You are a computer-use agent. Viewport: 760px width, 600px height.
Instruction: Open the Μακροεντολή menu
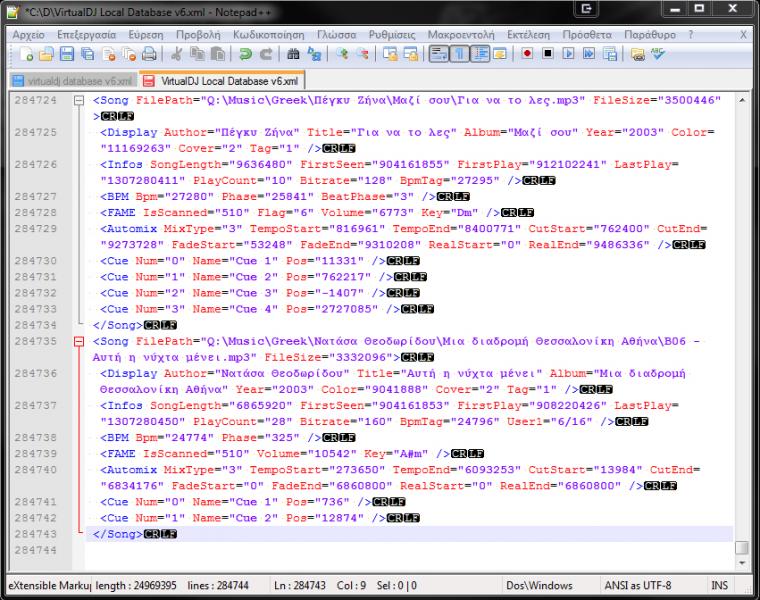point(461,35)
